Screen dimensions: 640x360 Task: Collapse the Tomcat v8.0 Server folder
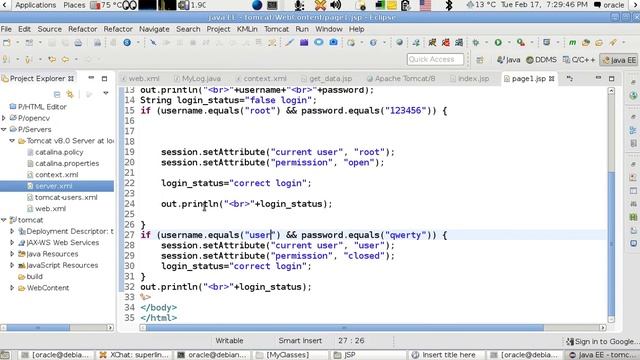(x=12, y=141)
